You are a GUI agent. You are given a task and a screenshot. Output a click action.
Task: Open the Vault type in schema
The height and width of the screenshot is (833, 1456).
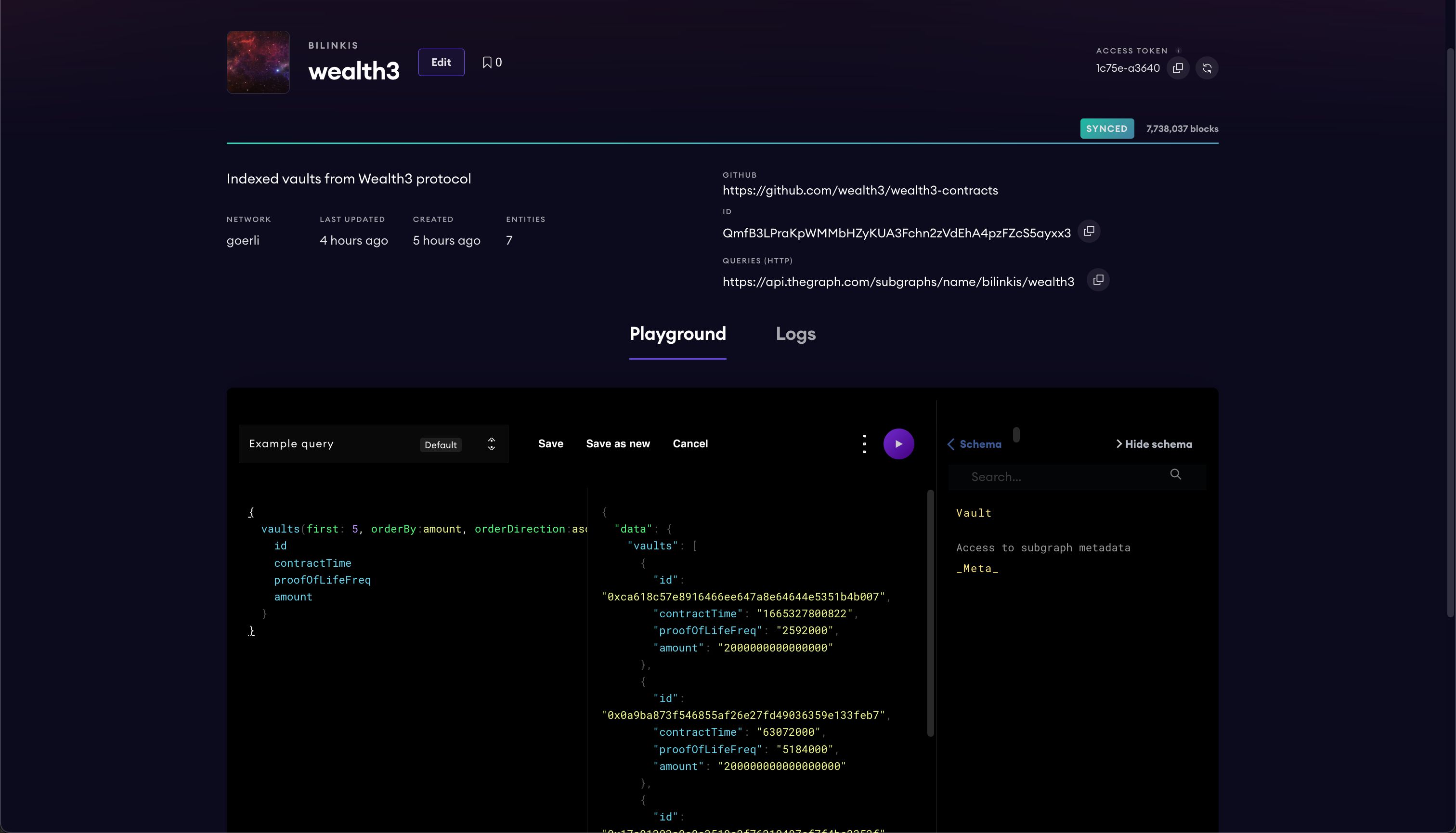click(x=974, y=513)
